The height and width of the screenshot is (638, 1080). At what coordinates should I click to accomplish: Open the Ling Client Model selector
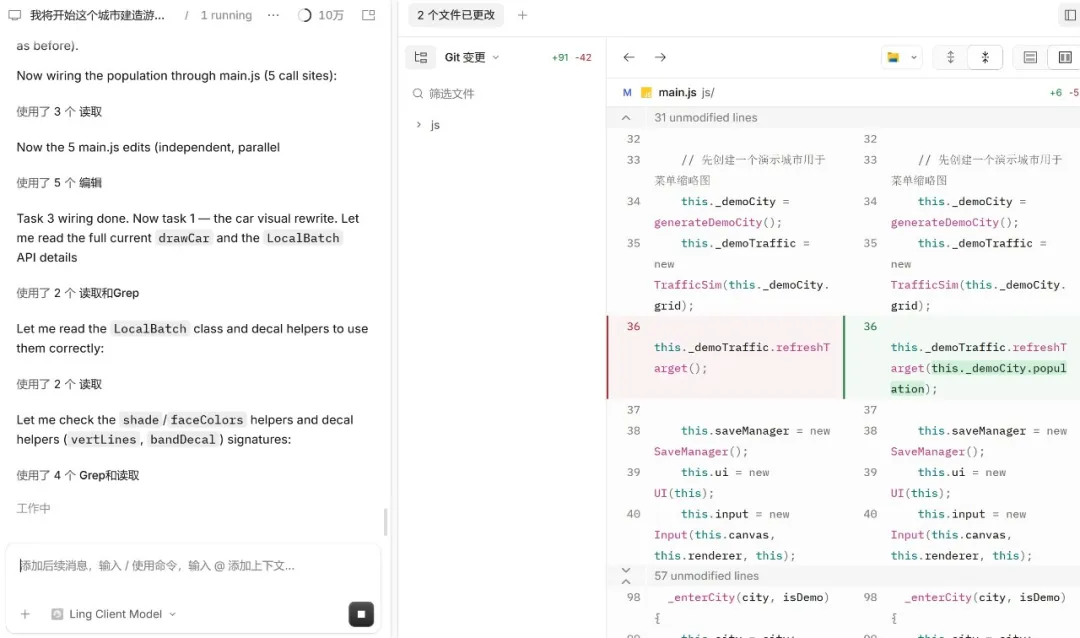114,614
